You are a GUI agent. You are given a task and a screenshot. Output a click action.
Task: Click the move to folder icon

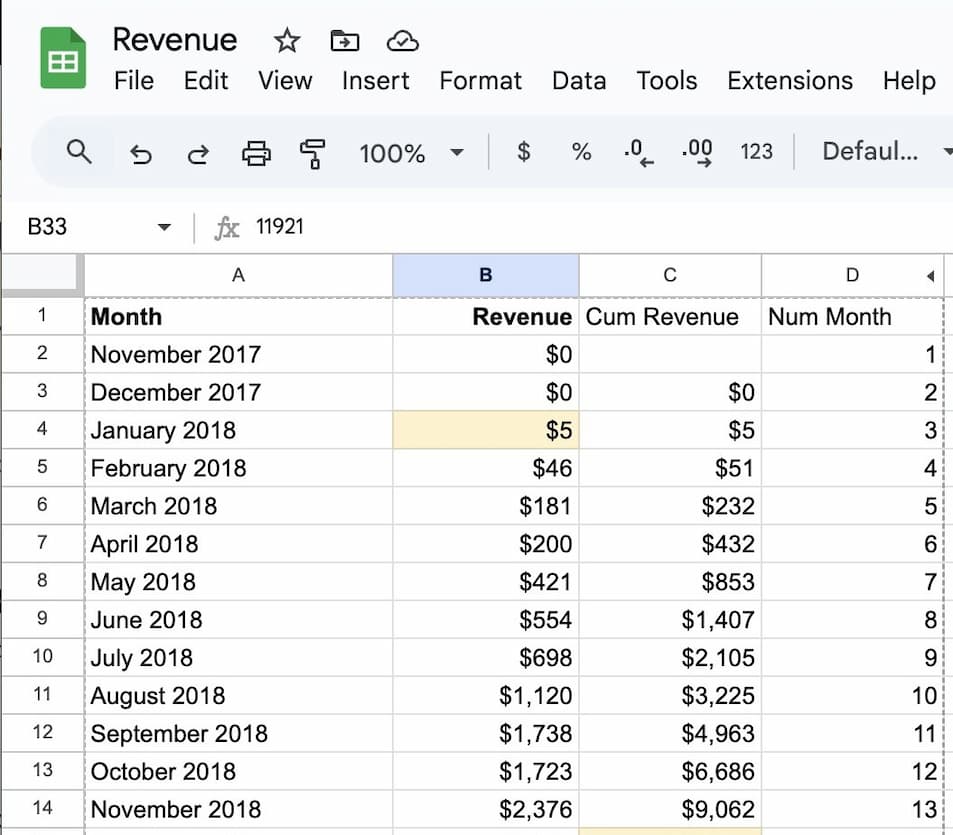(x=344, y=41)
